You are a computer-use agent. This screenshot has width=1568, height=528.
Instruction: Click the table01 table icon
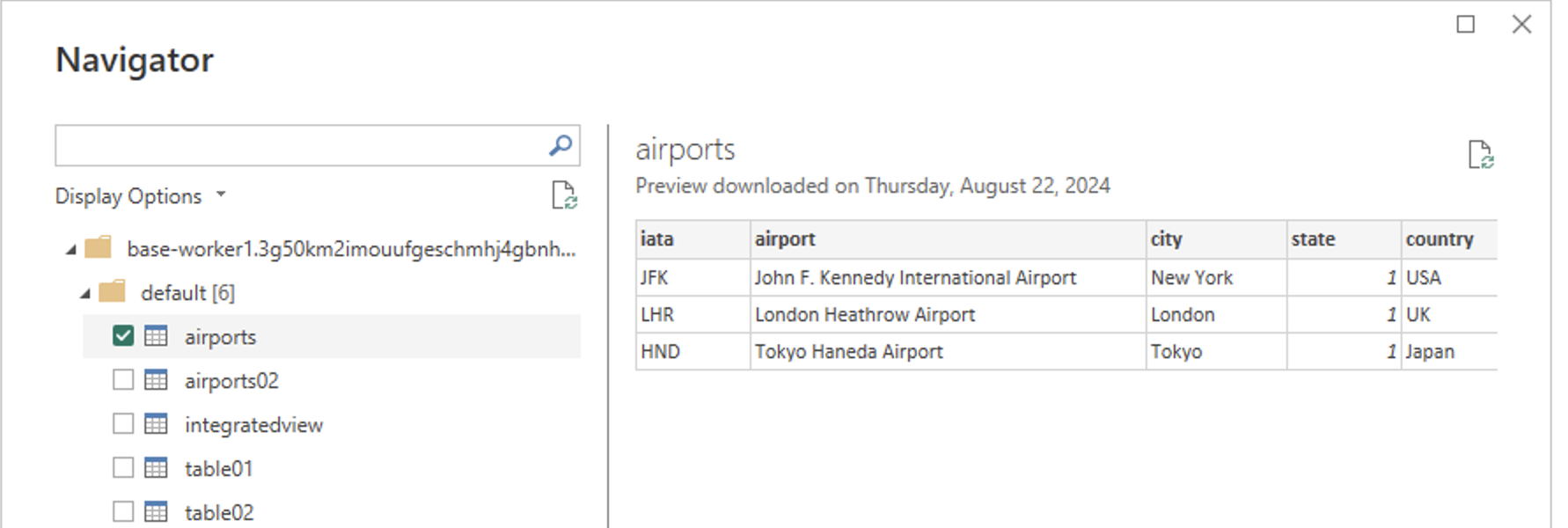(156, 468)
